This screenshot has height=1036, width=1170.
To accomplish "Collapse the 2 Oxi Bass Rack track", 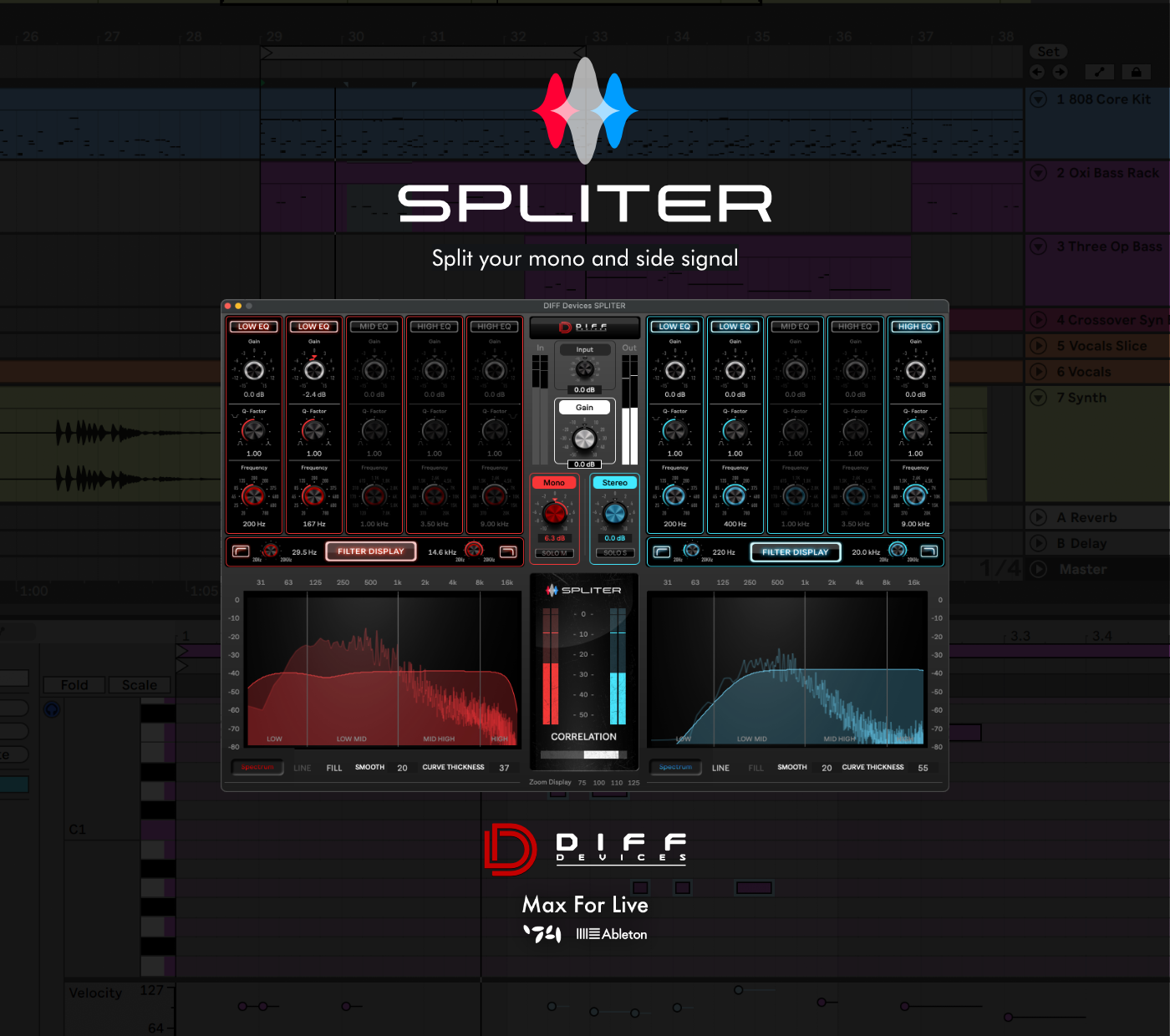I will pyautogui.click(x=1038, y=173).
